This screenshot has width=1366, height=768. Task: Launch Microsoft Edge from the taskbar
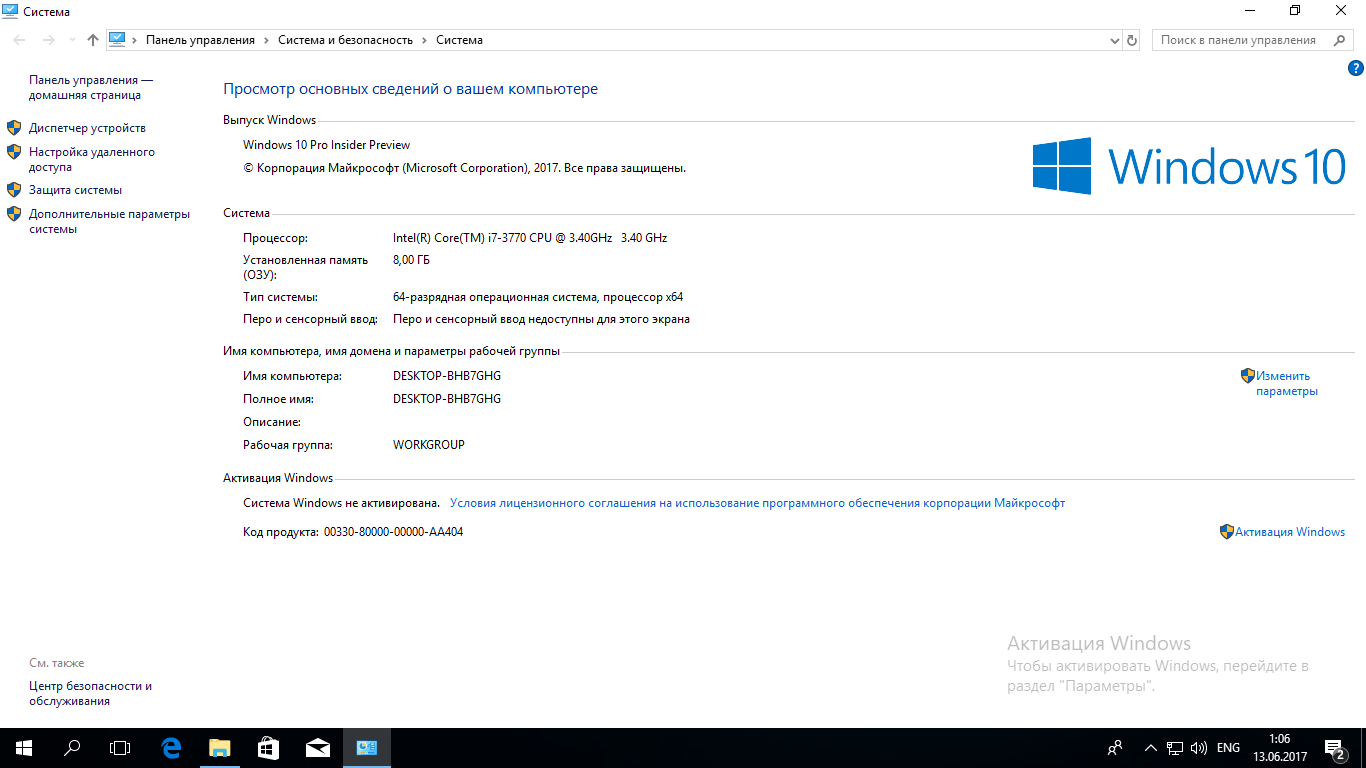(x=171, y=747)
